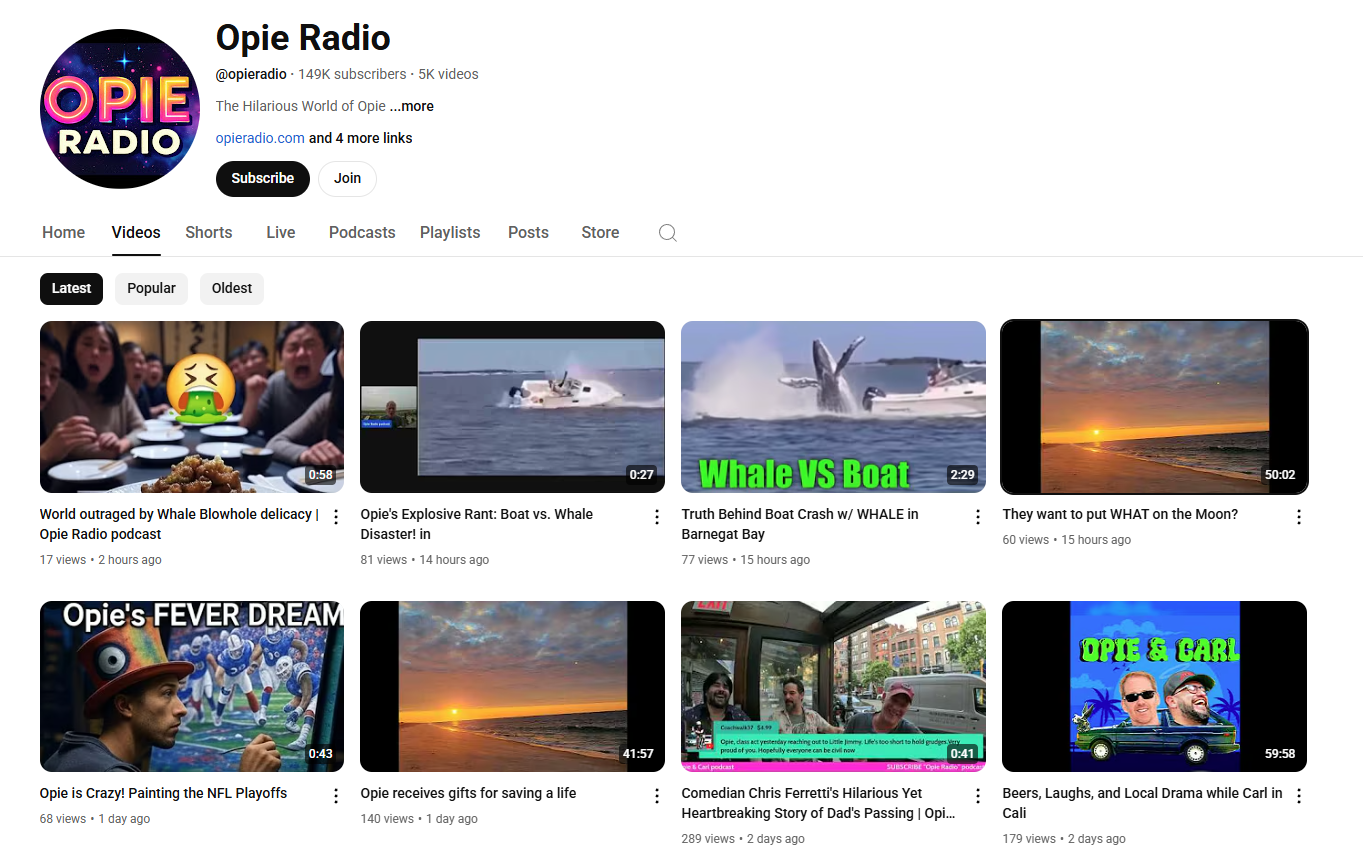
Task: Play the 50:02 sunset beach thumbnail
Action: point(1154,407)
